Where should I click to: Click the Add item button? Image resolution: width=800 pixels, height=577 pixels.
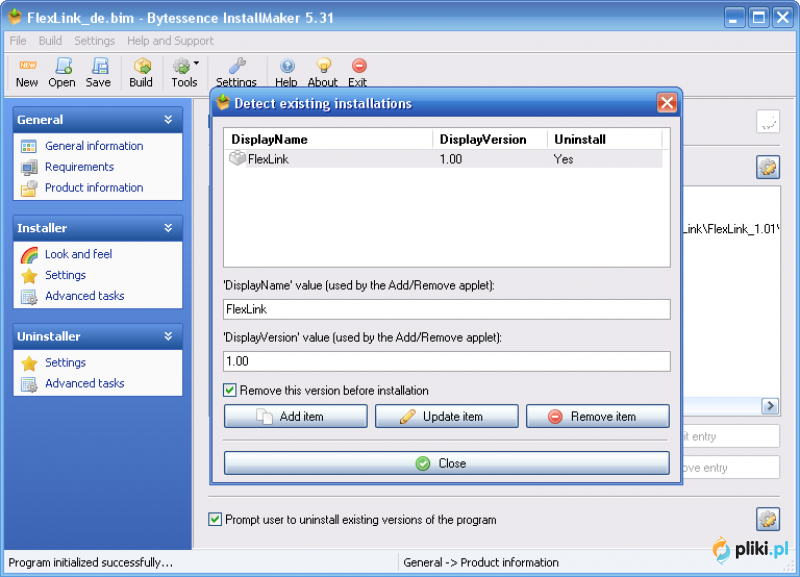[x=296, y=416]
